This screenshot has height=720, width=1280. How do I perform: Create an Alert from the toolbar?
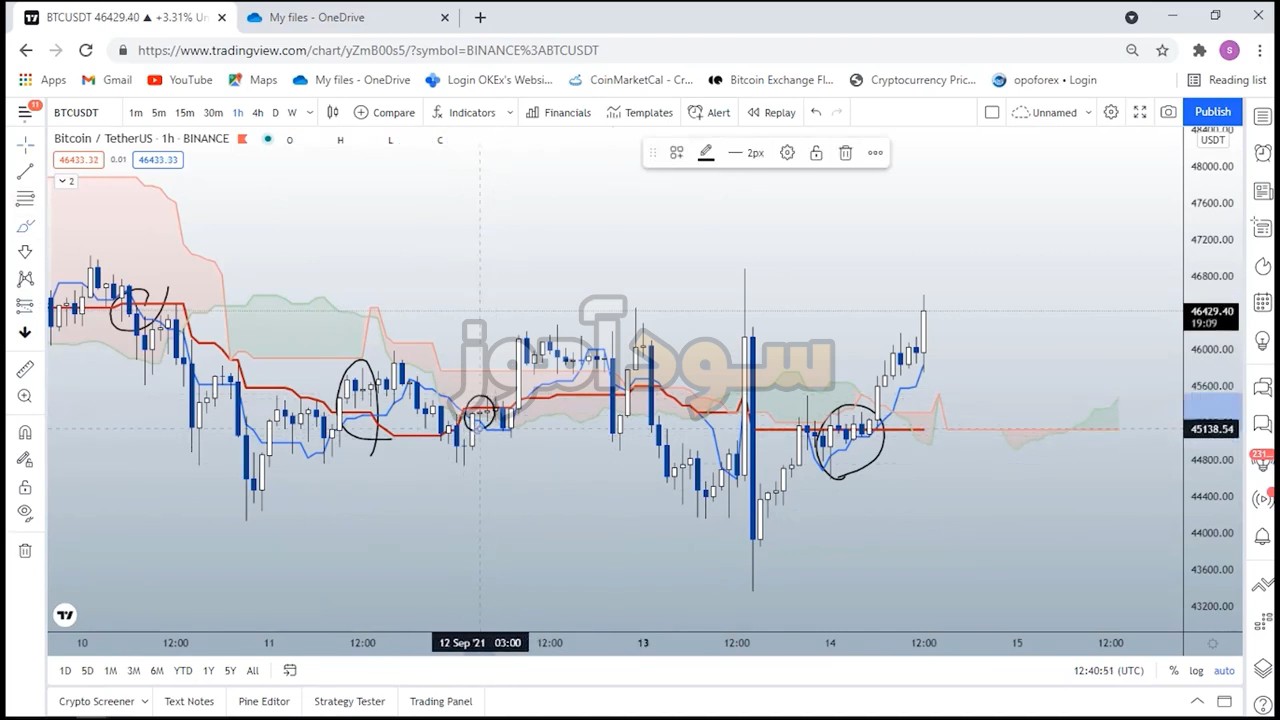click(x=709, y=112)
